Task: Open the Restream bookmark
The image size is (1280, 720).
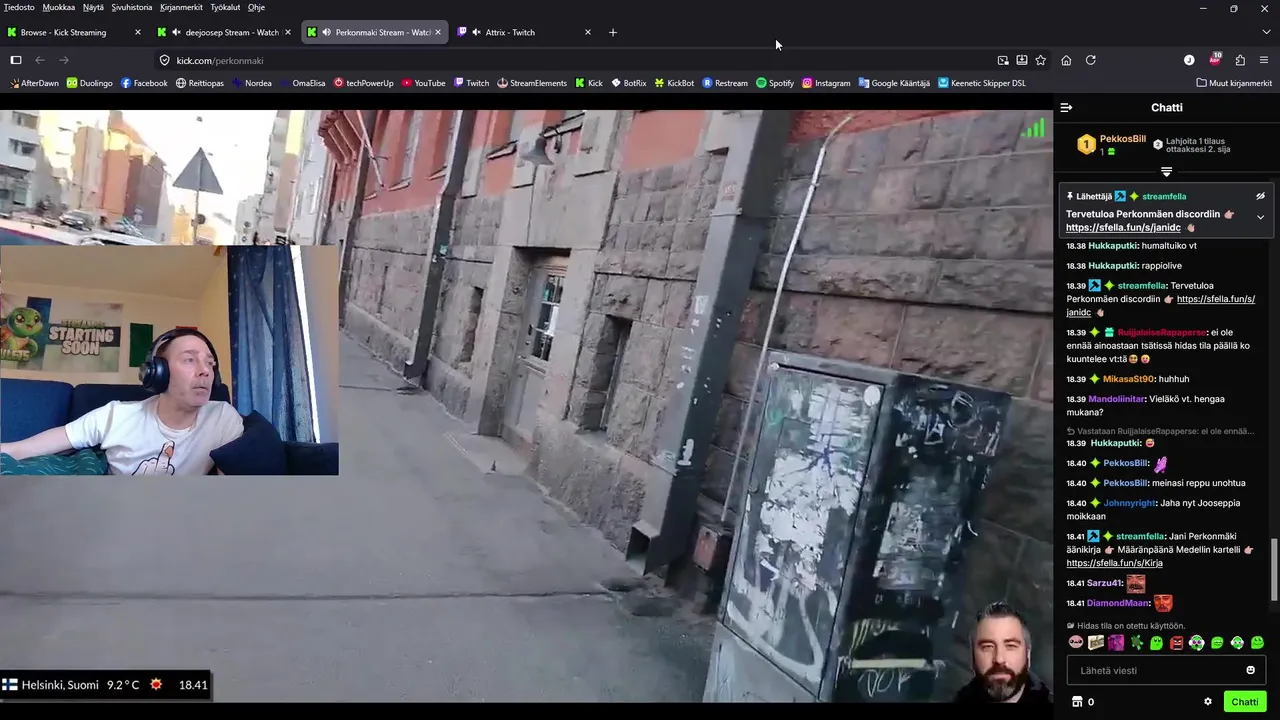Action: click(725, 83)
